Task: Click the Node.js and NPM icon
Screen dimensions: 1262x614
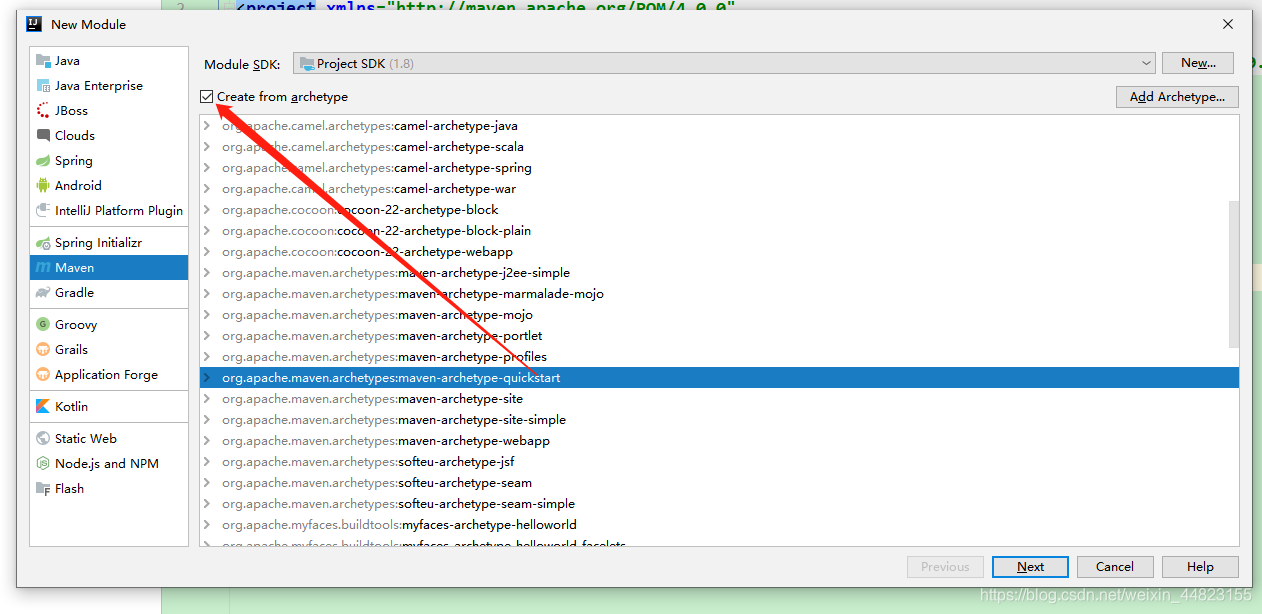Action: point(43,463)
